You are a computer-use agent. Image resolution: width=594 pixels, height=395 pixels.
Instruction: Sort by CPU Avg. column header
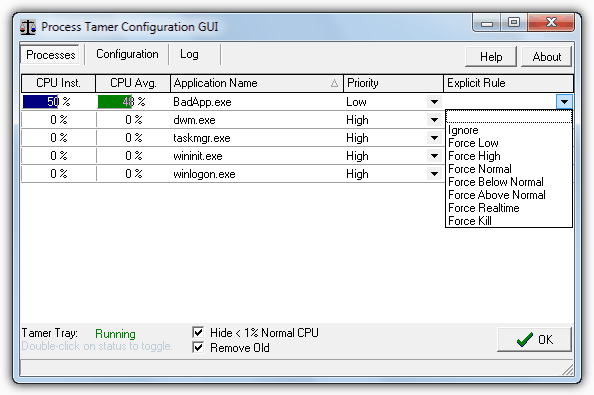coord(133,83)
